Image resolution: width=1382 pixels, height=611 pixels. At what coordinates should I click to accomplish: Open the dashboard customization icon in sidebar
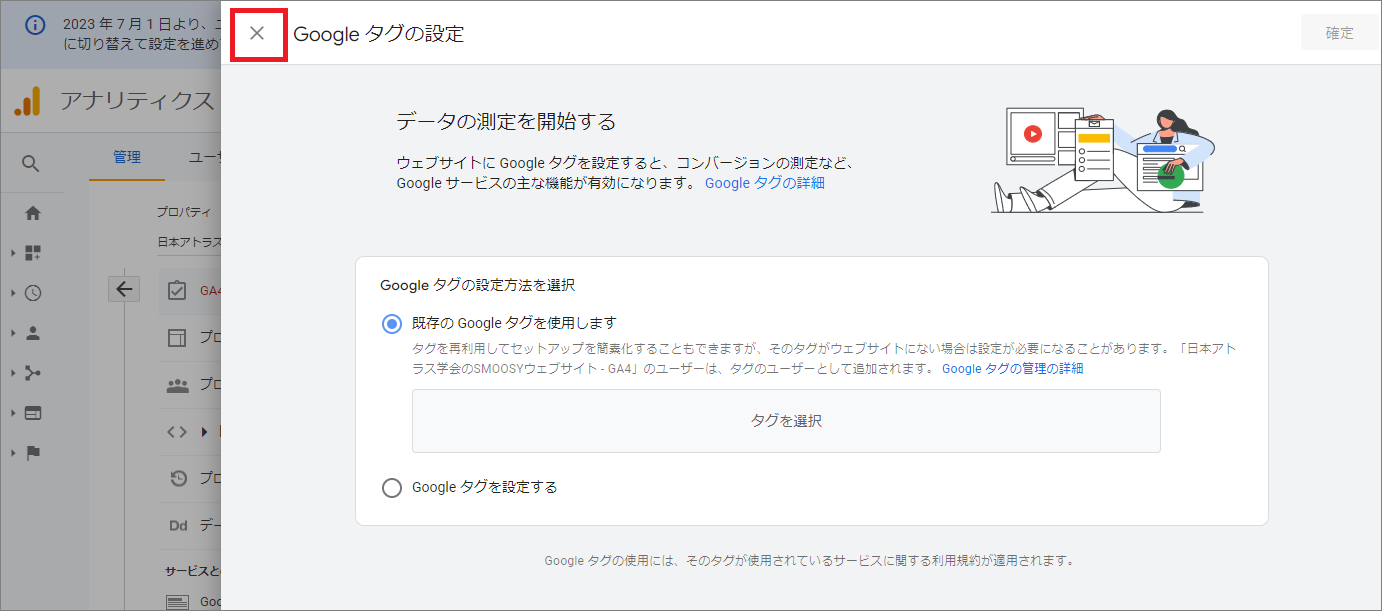point(33,253)
